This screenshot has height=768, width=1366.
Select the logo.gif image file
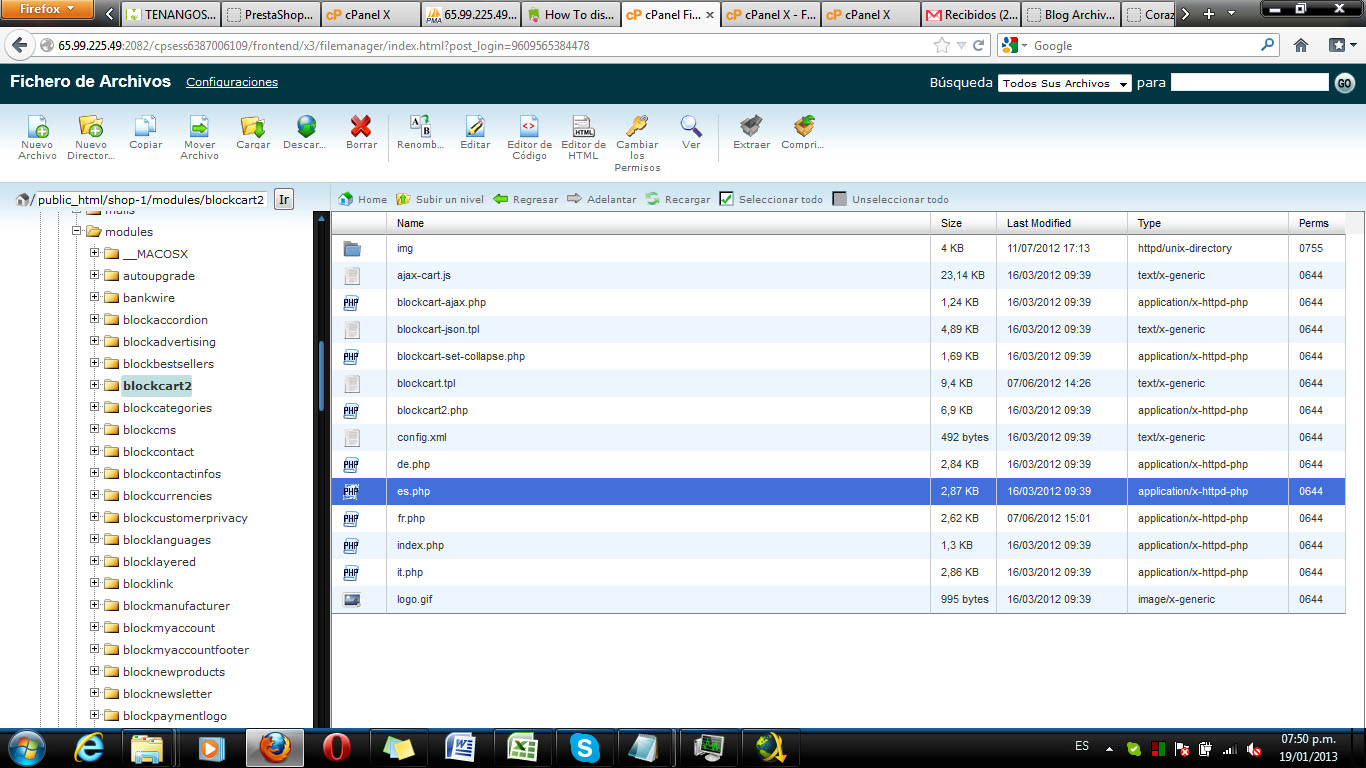(x=838, y=599)
